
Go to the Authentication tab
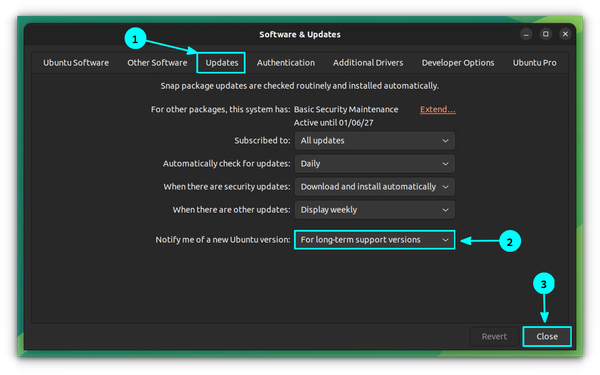point(286,63)
